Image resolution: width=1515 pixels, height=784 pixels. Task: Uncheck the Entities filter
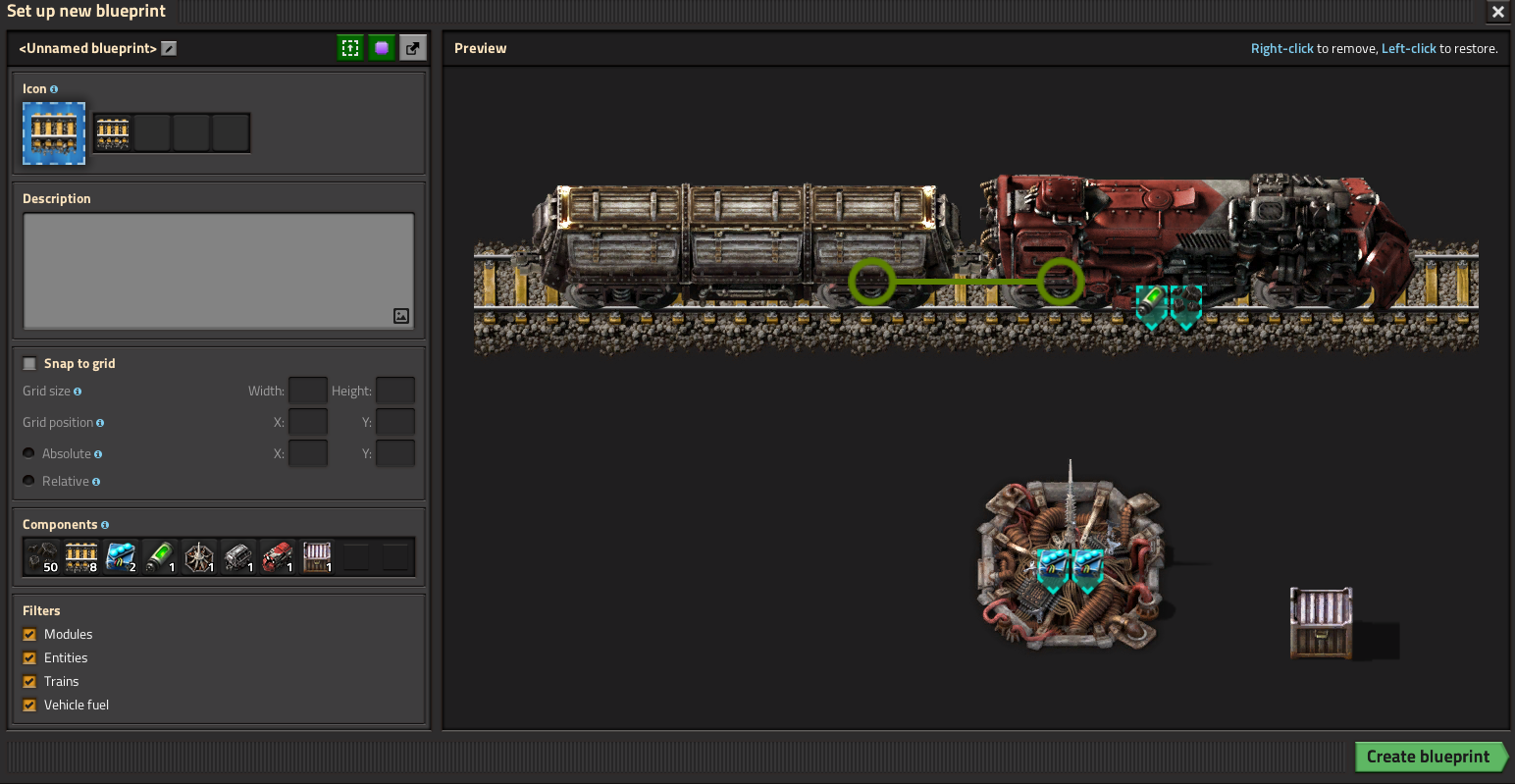[x=29, y=657]
